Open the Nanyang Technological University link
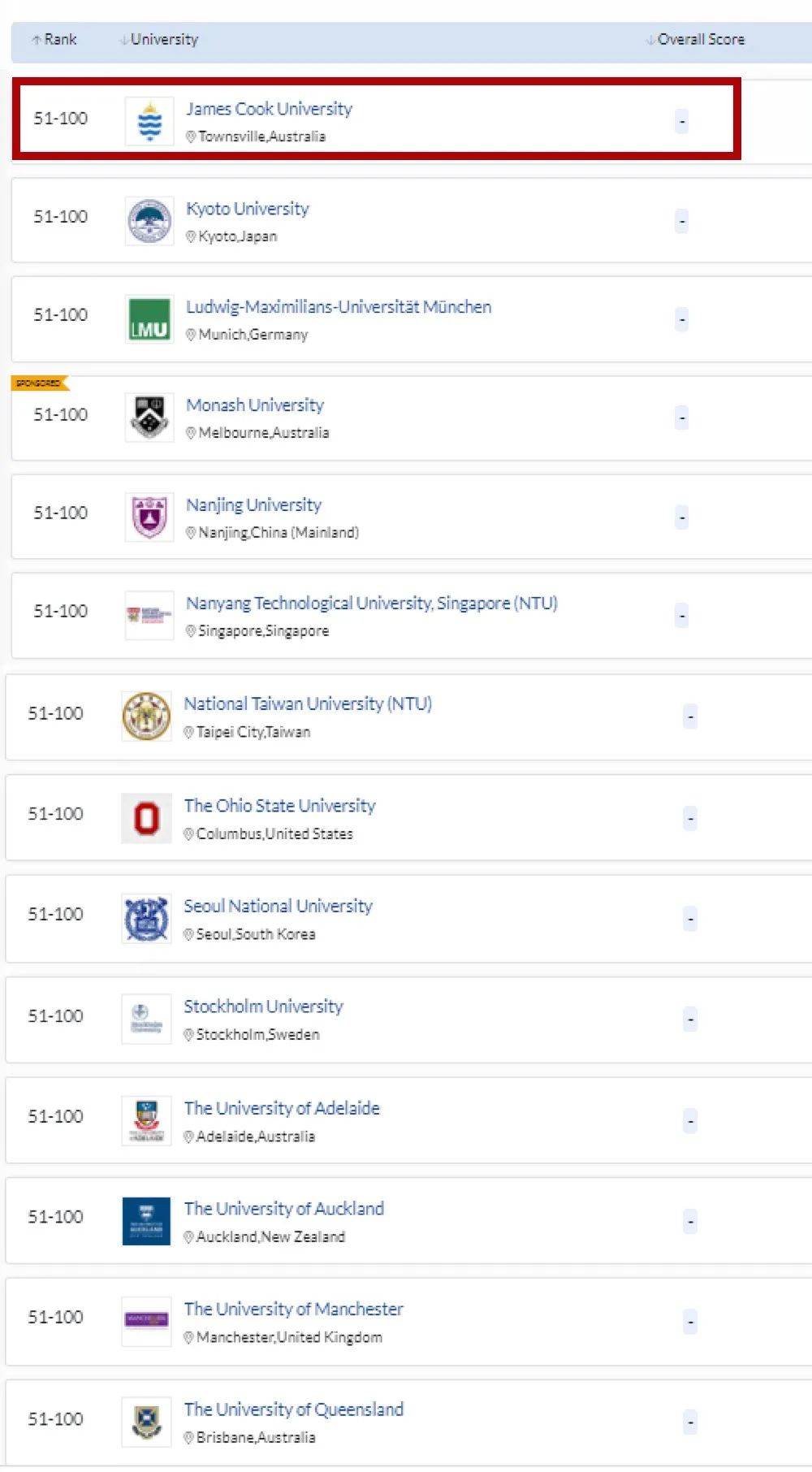 [371, 603]
